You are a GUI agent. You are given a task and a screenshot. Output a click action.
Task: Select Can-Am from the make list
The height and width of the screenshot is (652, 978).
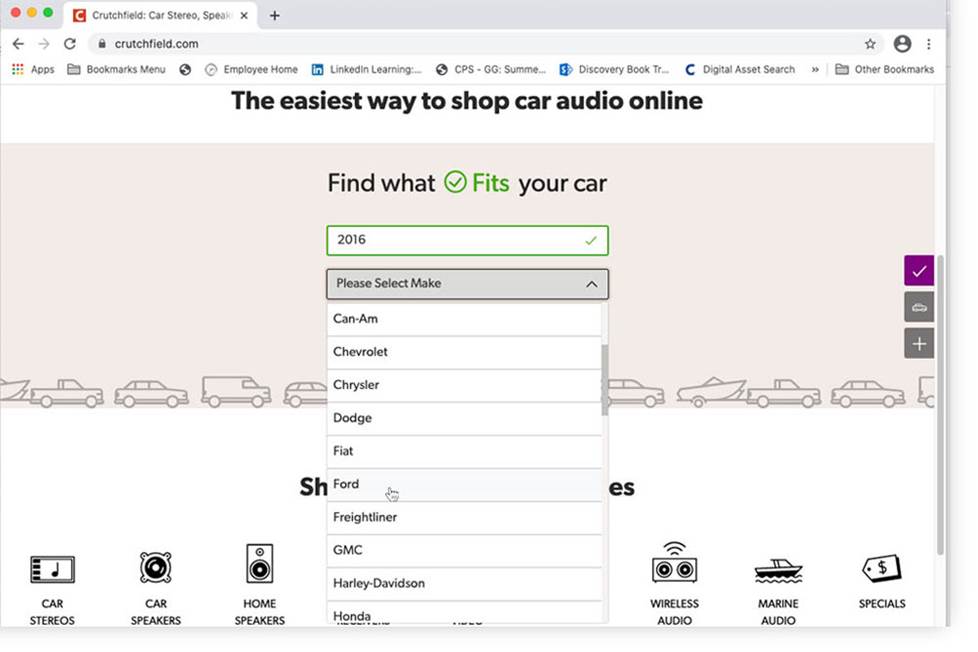(x=464, y=319)
